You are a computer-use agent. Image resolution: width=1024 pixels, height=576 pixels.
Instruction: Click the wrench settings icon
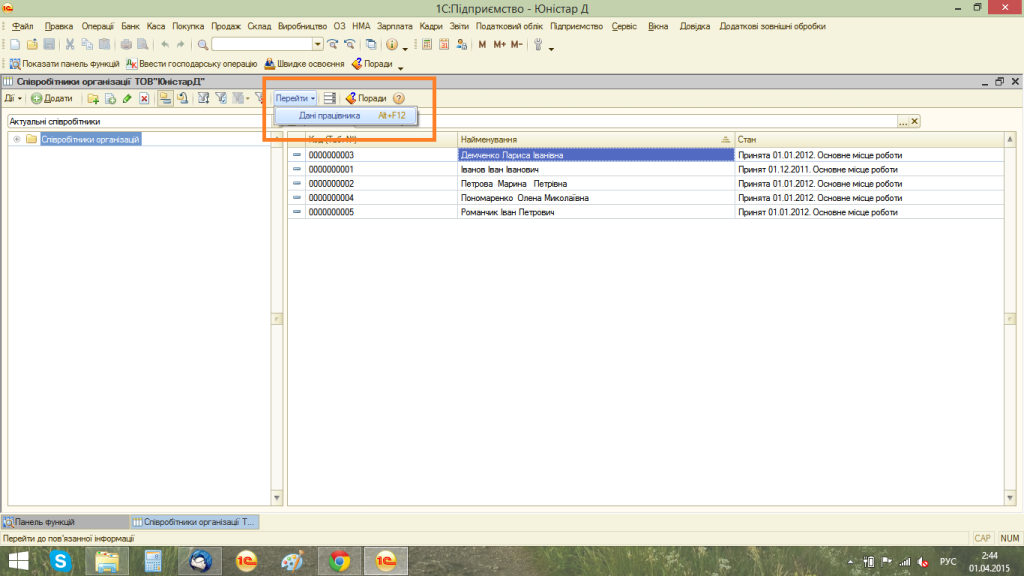coord(538,44)
